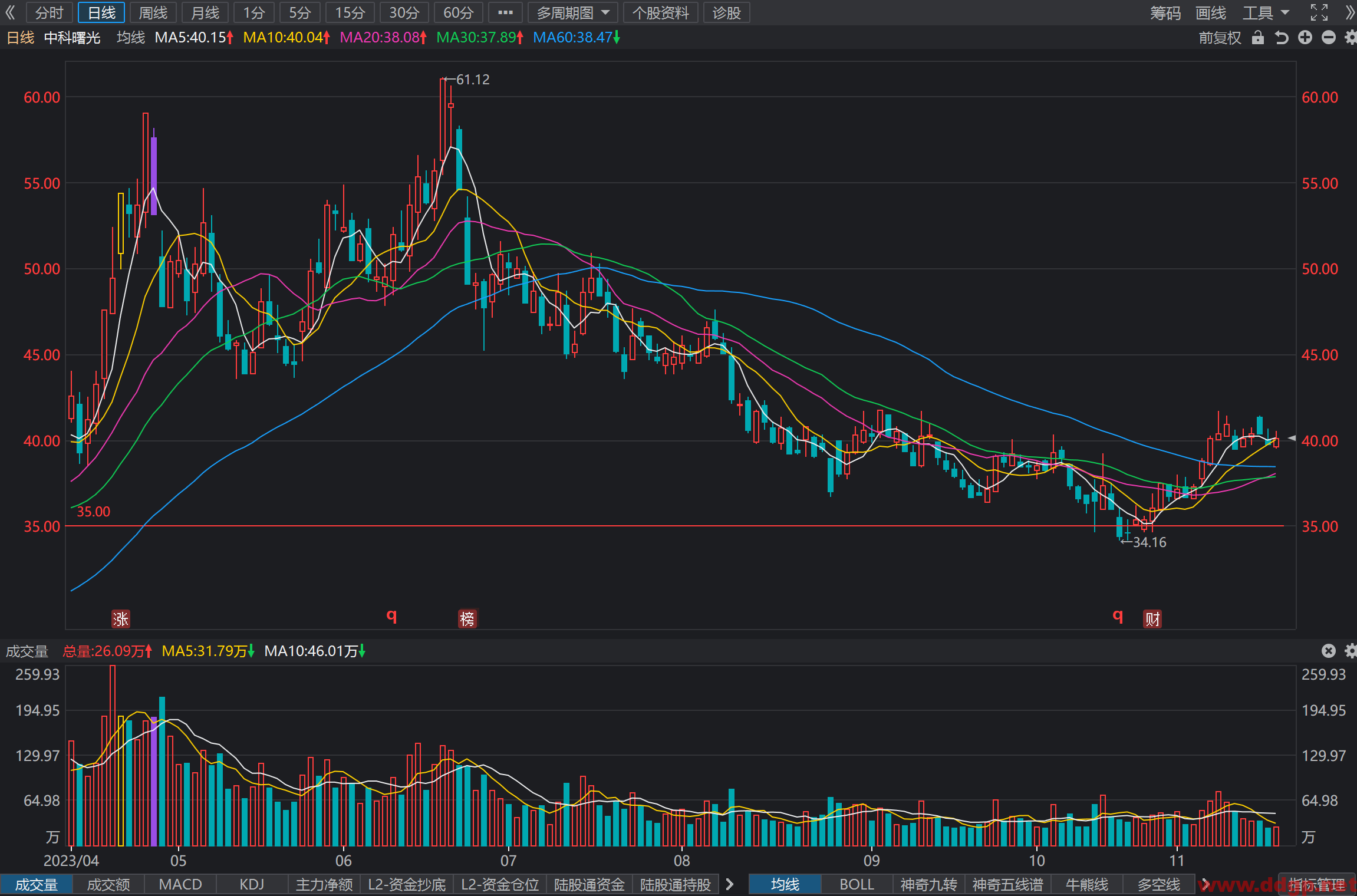Click the 财 financial report marker

1152,619
